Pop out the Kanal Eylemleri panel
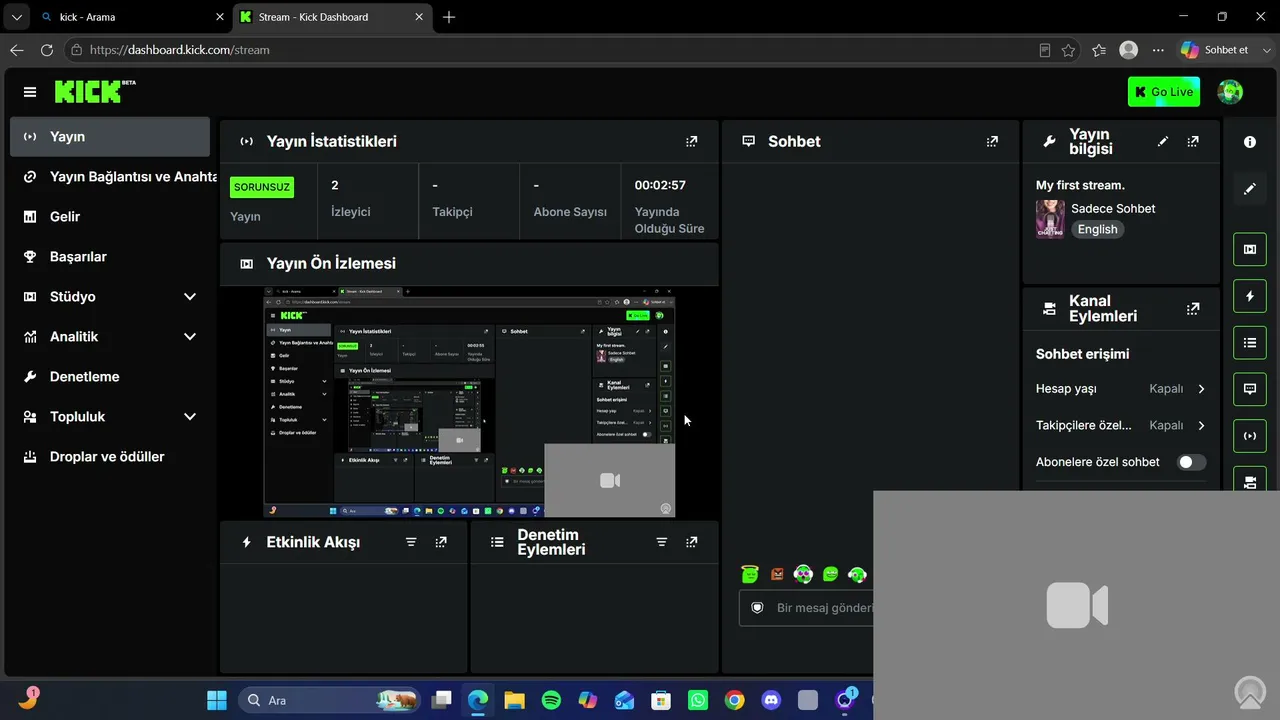1280x720 pixels. 1193,309
